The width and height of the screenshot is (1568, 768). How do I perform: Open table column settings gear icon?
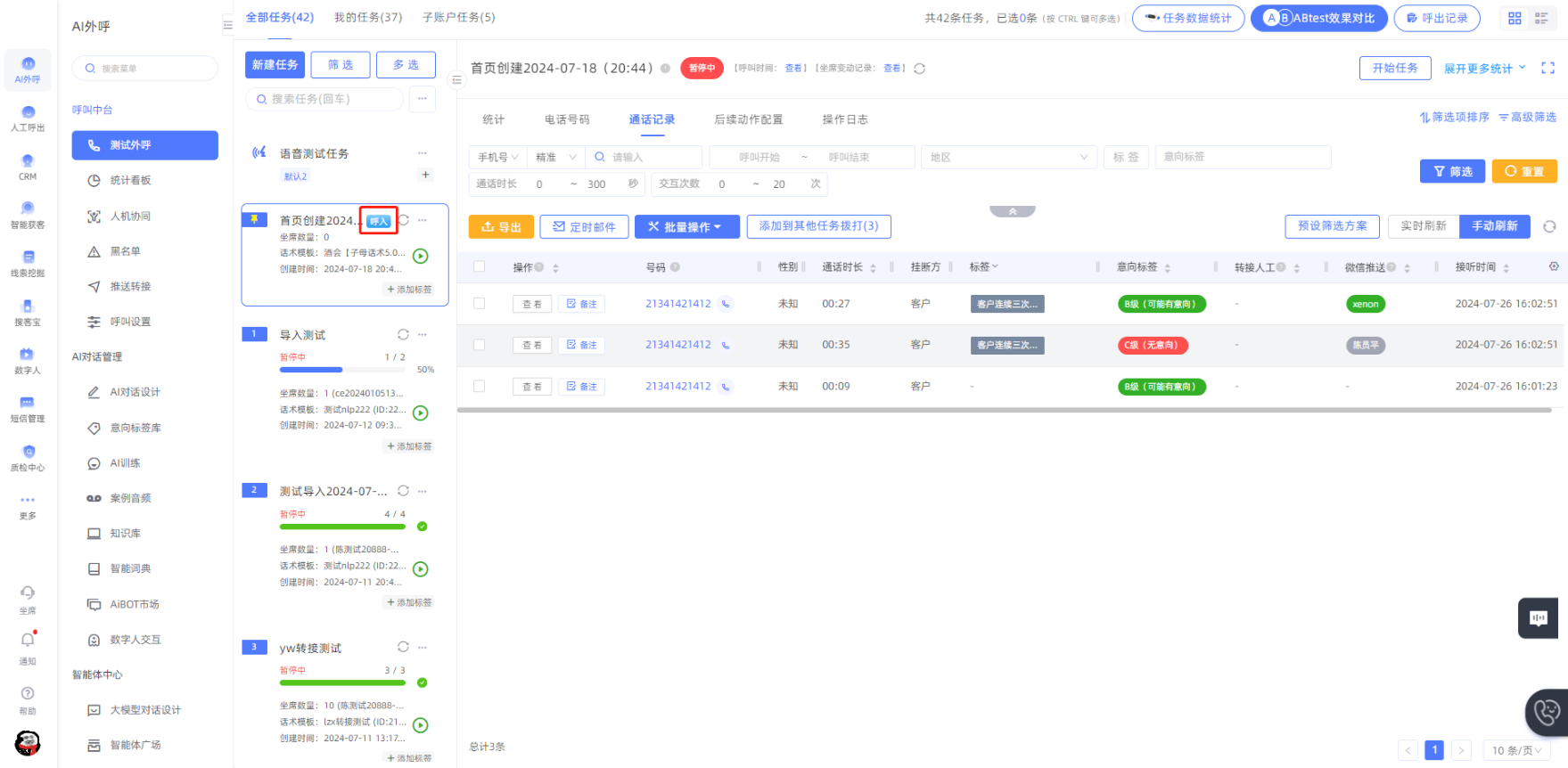click(1554, 266)
